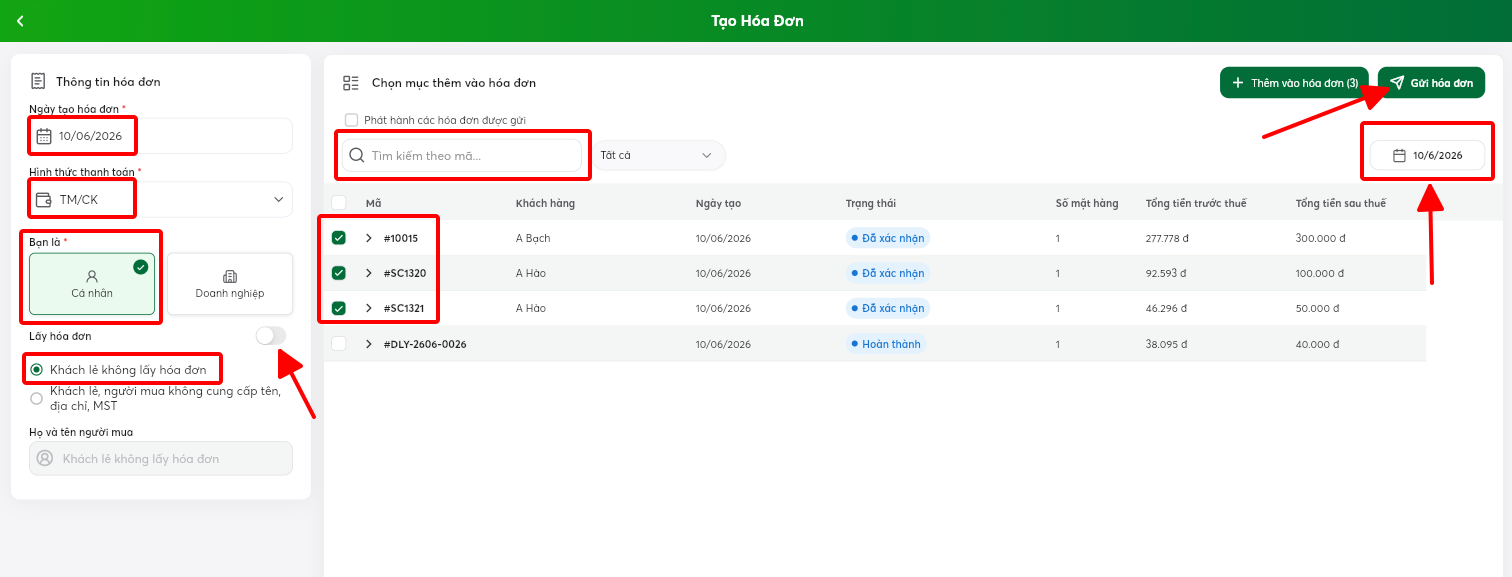Screen dimensions: 1512x577
Task: Expand row #DLY-2606-0026 details
Action: point(369,344)
